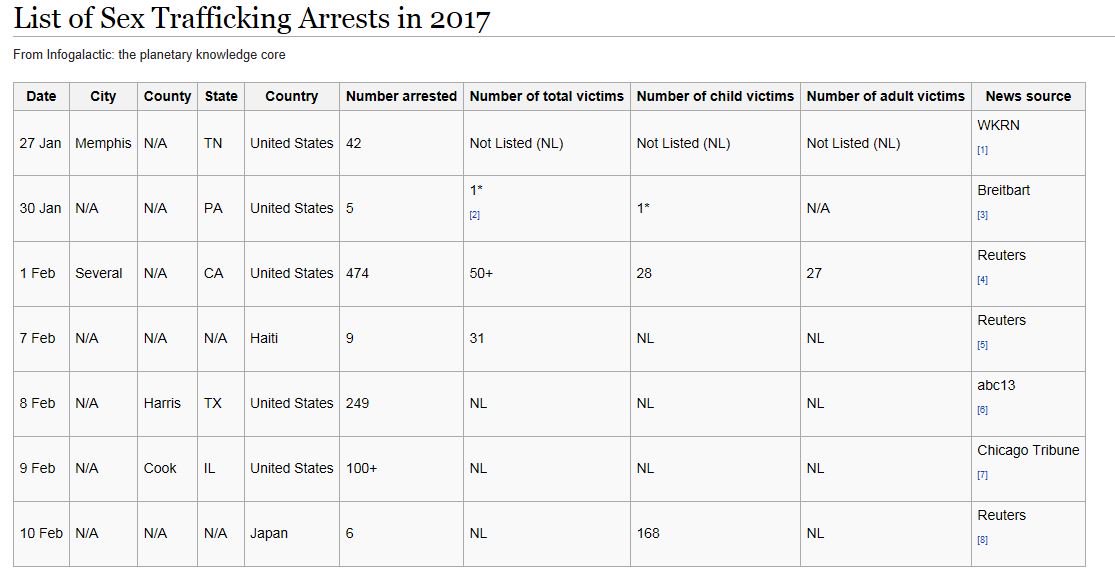Follow citation [3] under Breitbart

click(x=982, y=215)
